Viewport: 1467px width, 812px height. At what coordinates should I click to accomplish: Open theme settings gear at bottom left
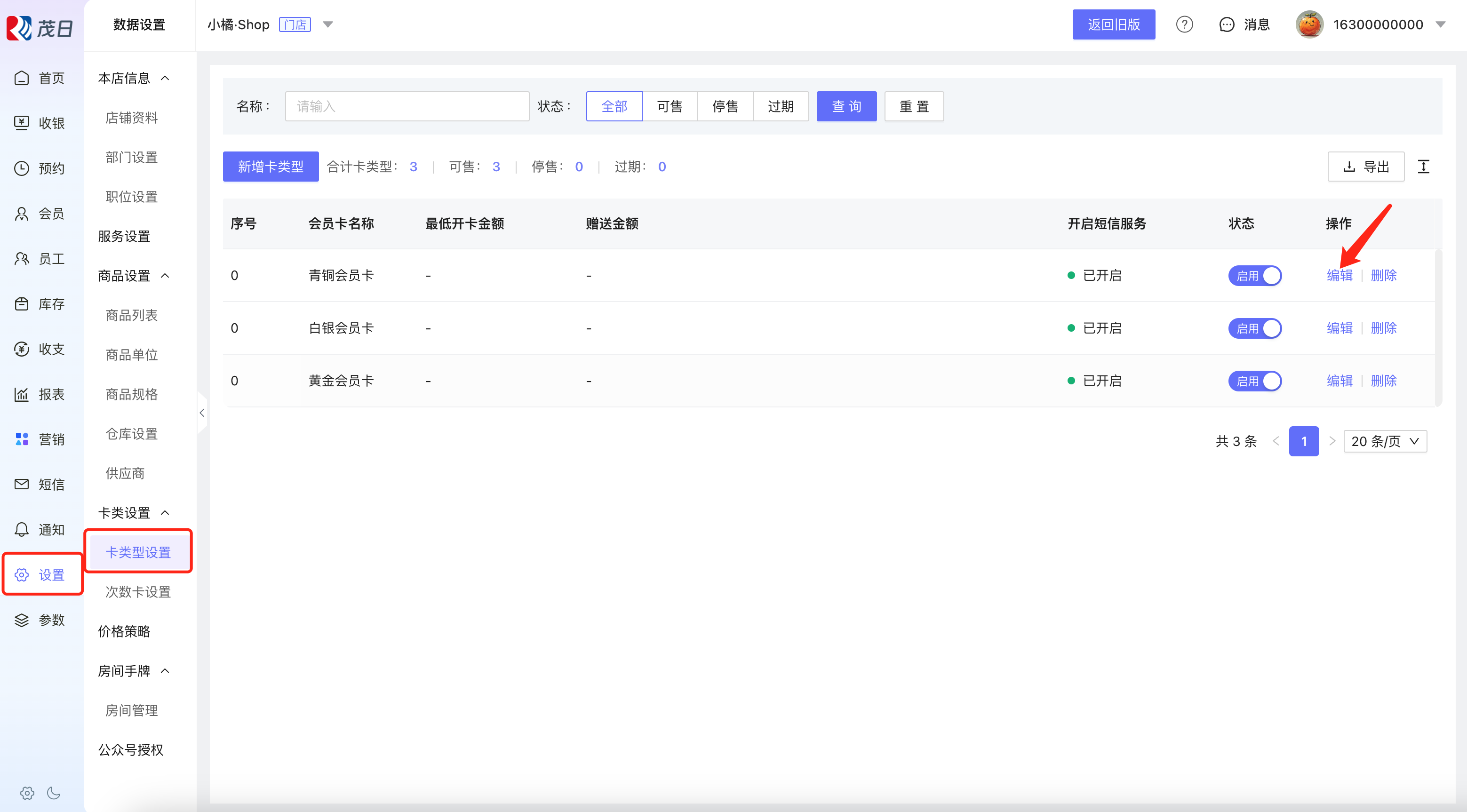27,793
